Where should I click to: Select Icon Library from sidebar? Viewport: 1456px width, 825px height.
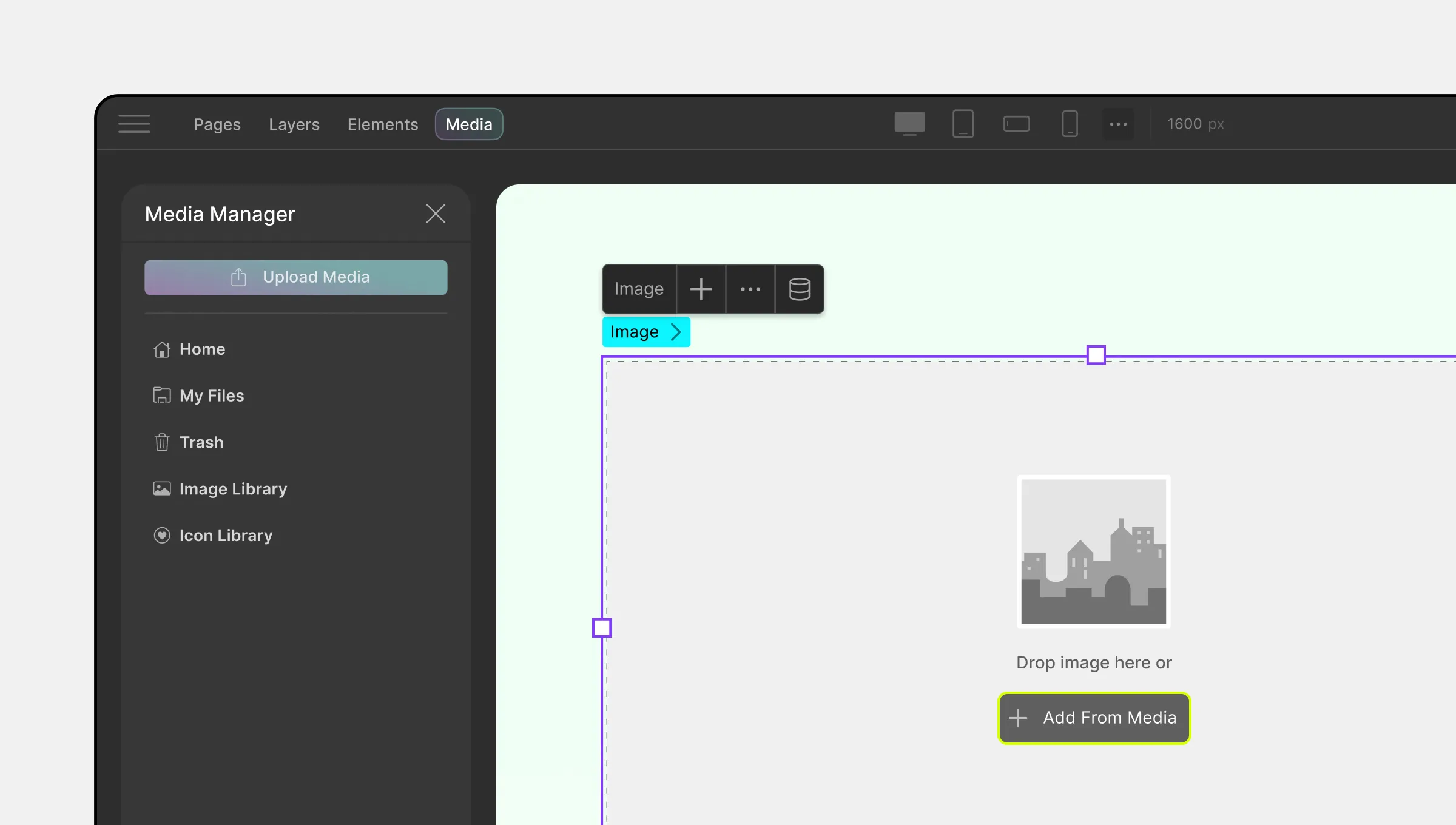226,535
